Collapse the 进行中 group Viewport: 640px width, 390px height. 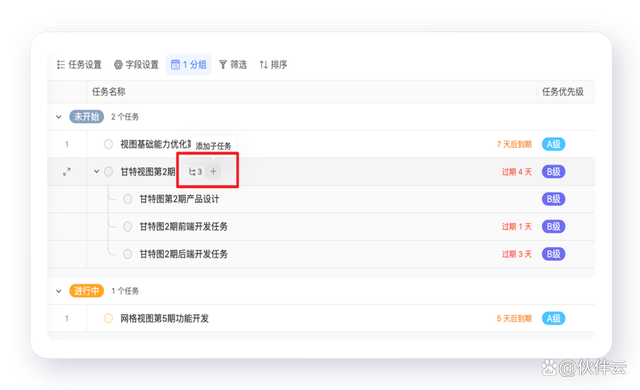click(x=59, y=291)
